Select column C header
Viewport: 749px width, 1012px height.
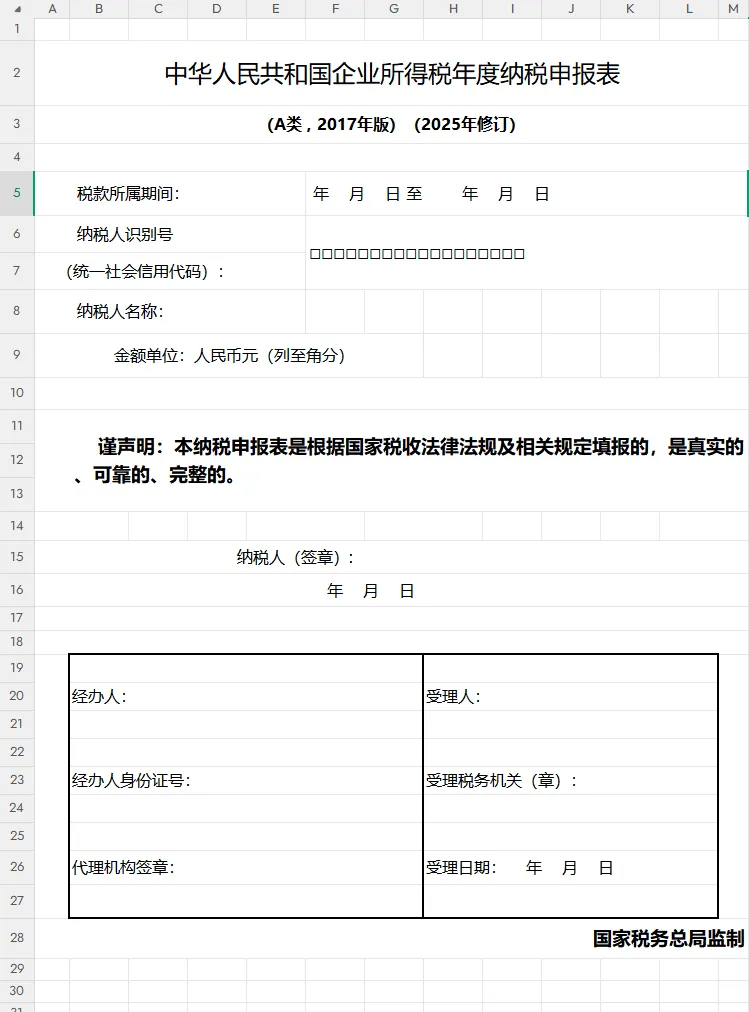(x=158, y=9)
